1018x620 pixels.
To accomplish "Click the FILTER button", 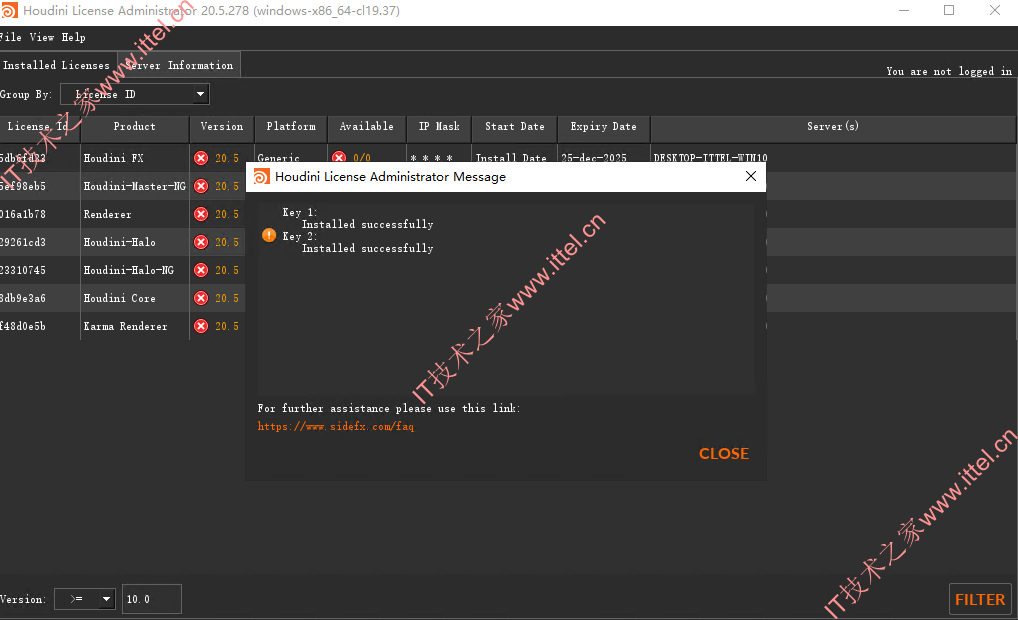I will point(980,599).
